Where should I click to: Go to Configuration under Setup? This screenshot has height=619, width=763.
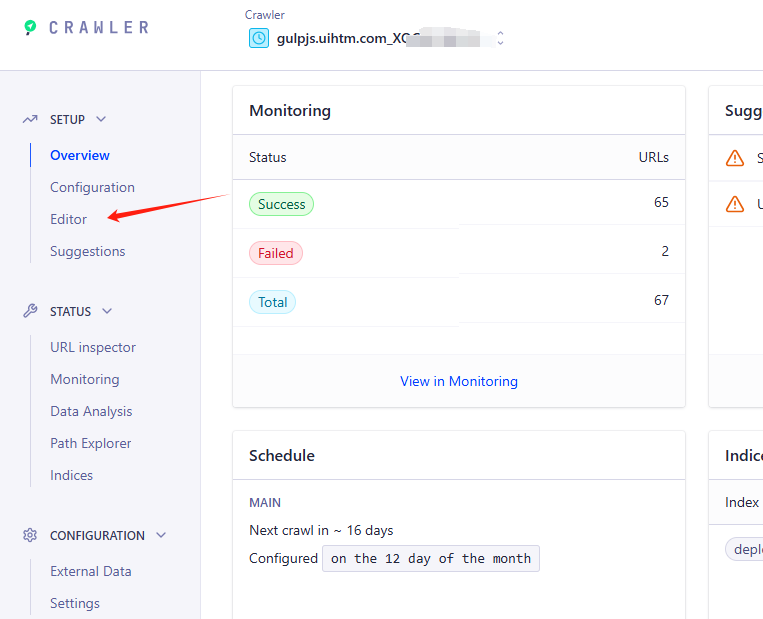tap(92, 187)
